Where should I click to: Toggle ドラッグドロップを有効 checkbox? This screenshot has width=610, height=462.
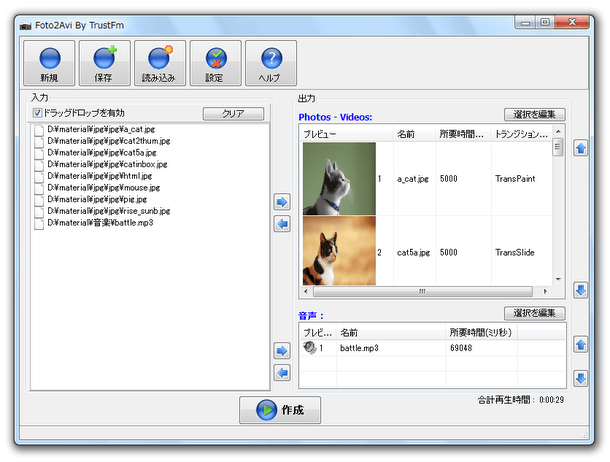pyautogui.click(x=37, y=113)
